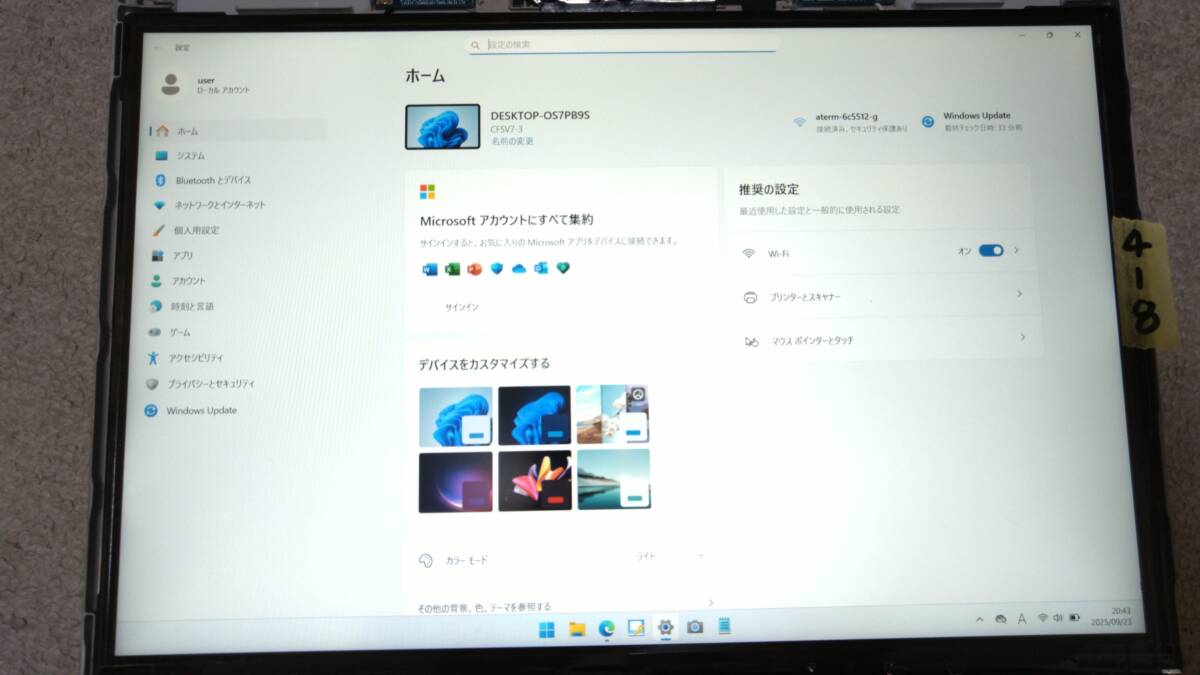
Task: Click the サインイン button
Action: click(461, 307)
